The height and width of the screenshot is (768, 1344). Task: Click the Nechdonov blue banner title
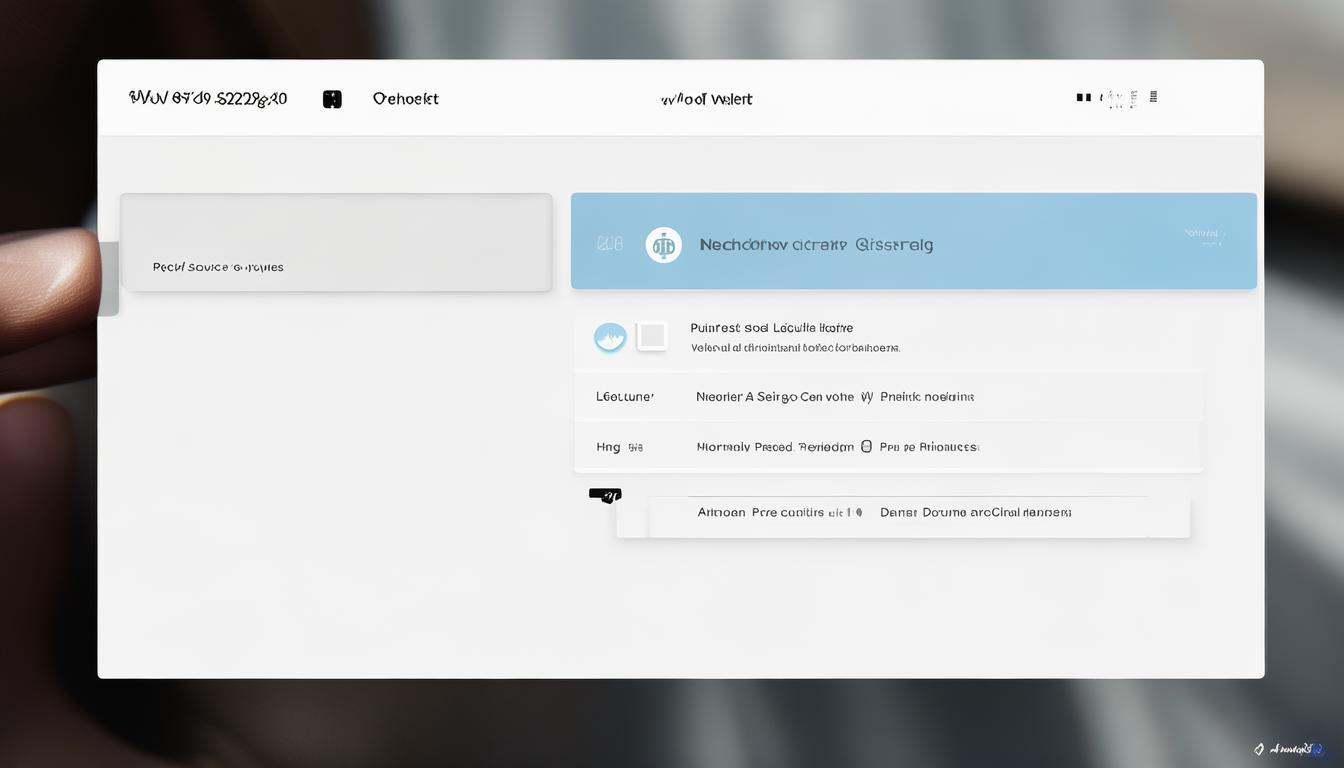[x=816, y=245]
